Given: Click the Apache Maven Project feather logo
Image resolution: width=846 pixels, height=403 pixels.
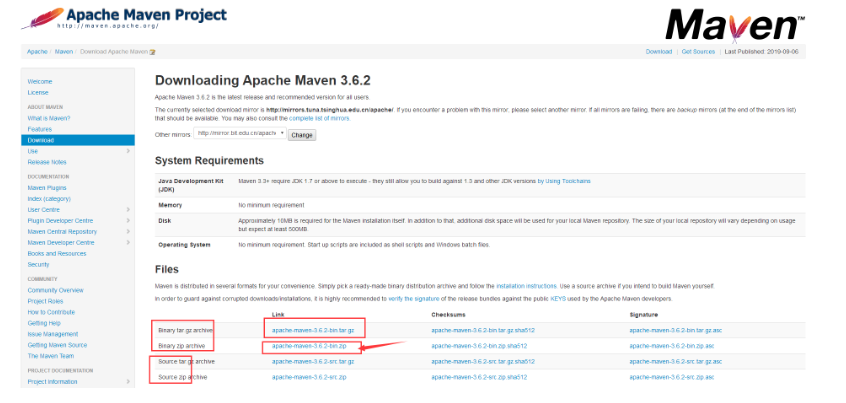Looking at the screenshot, I should click(x=125, y=17).
